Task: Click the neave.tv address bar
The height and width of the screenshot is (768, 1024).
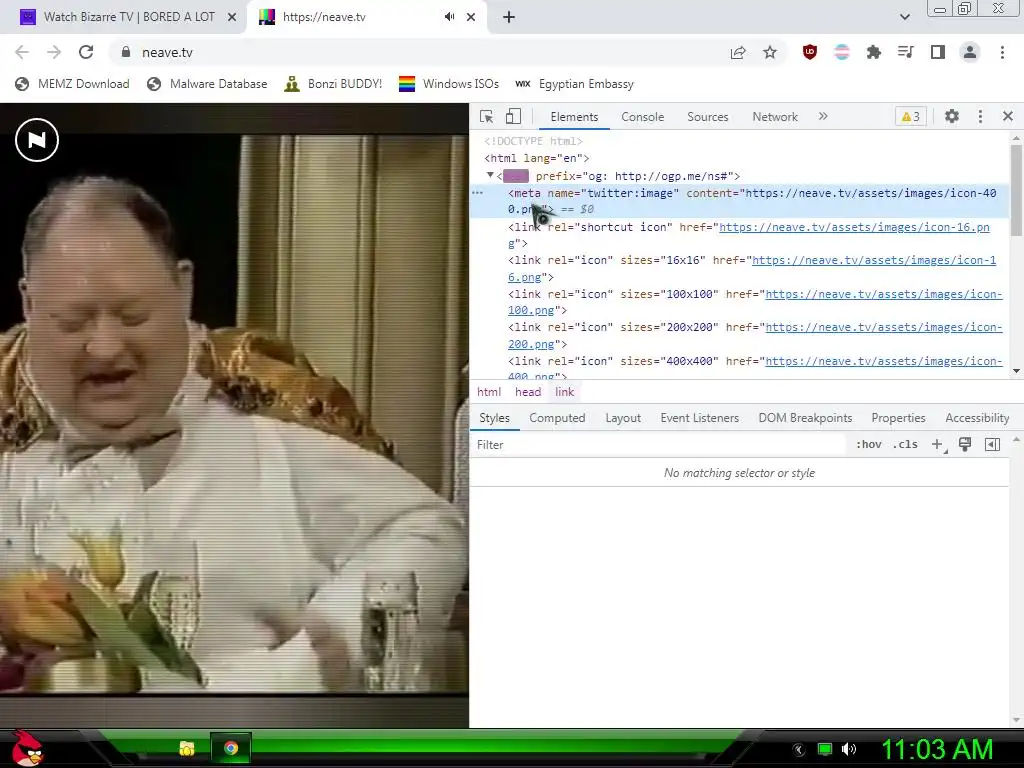Action: pos(418,52)
